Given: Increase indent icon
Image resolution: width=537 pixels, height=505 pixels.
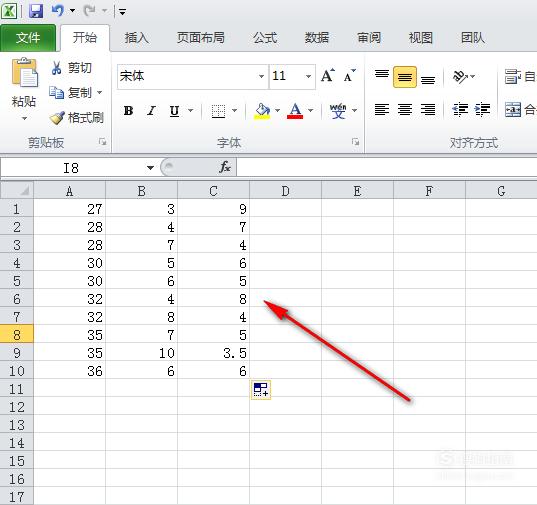Looking at the screenshot, I should 482,110.
